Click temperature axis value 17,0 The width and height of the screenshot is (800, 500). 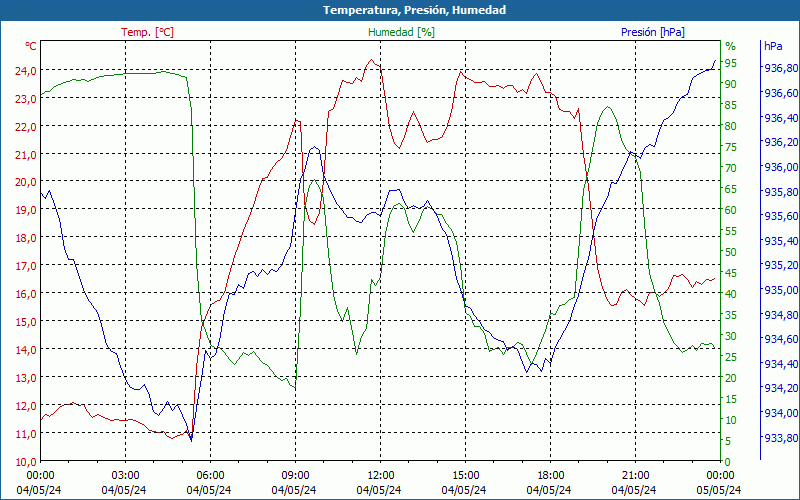(x=26, y=267)
